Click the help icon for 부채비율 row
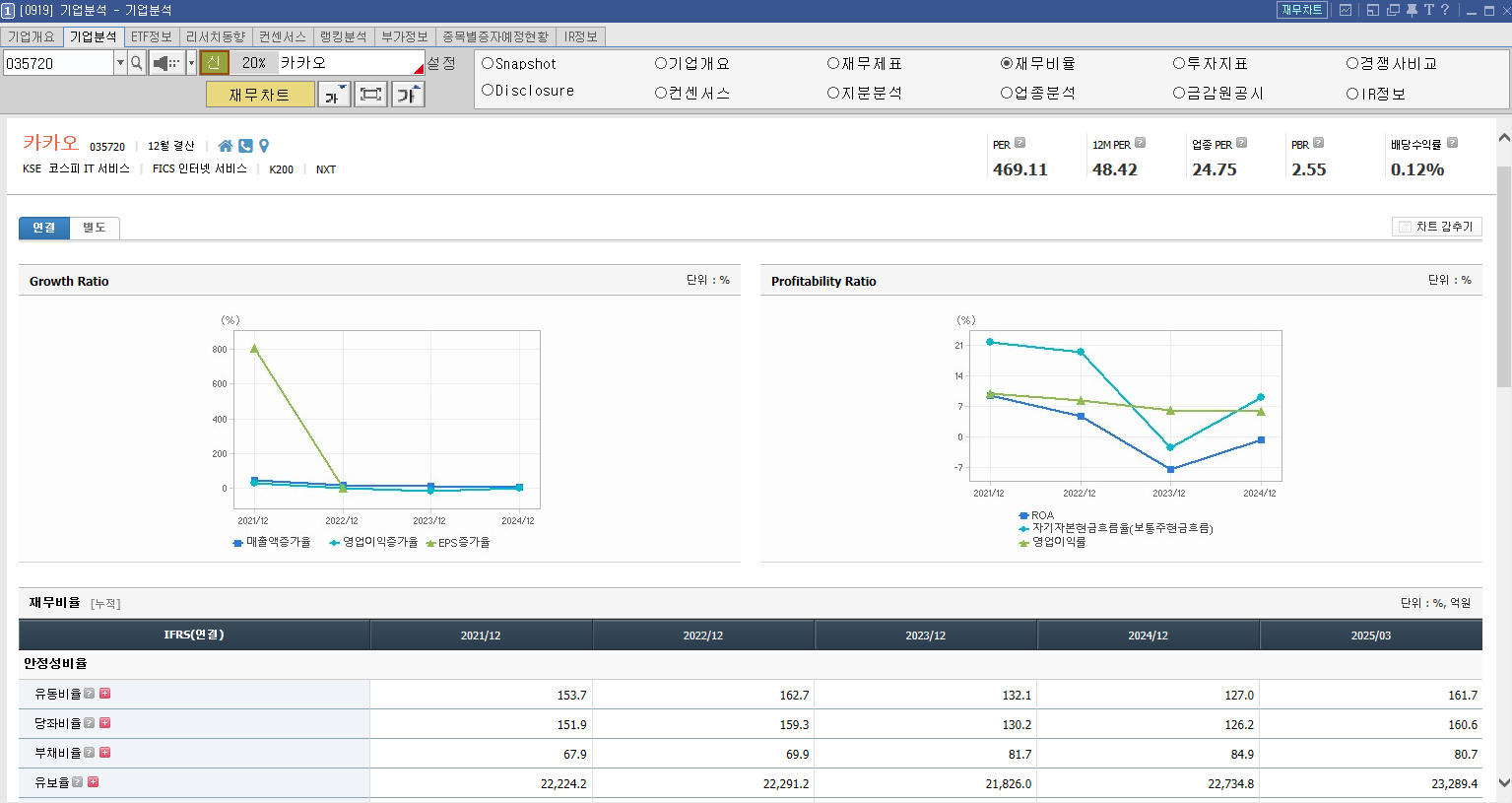The height and width of the screenshot is (803, 1512). 90,753
